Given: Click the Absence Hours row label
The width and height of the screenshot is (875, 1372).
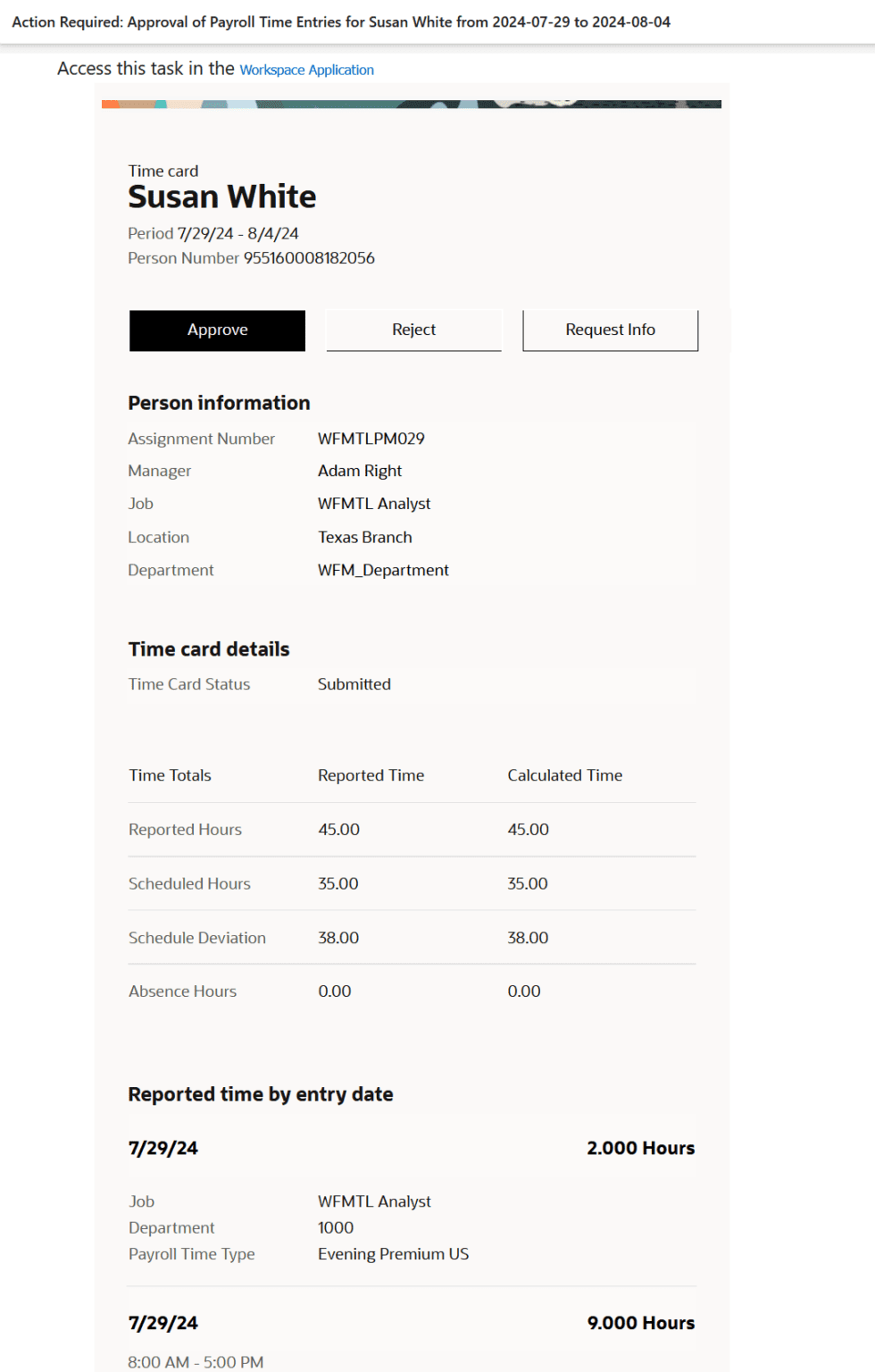Looking at the screenshot, I should pyautogui.click(x=182, y=991).
